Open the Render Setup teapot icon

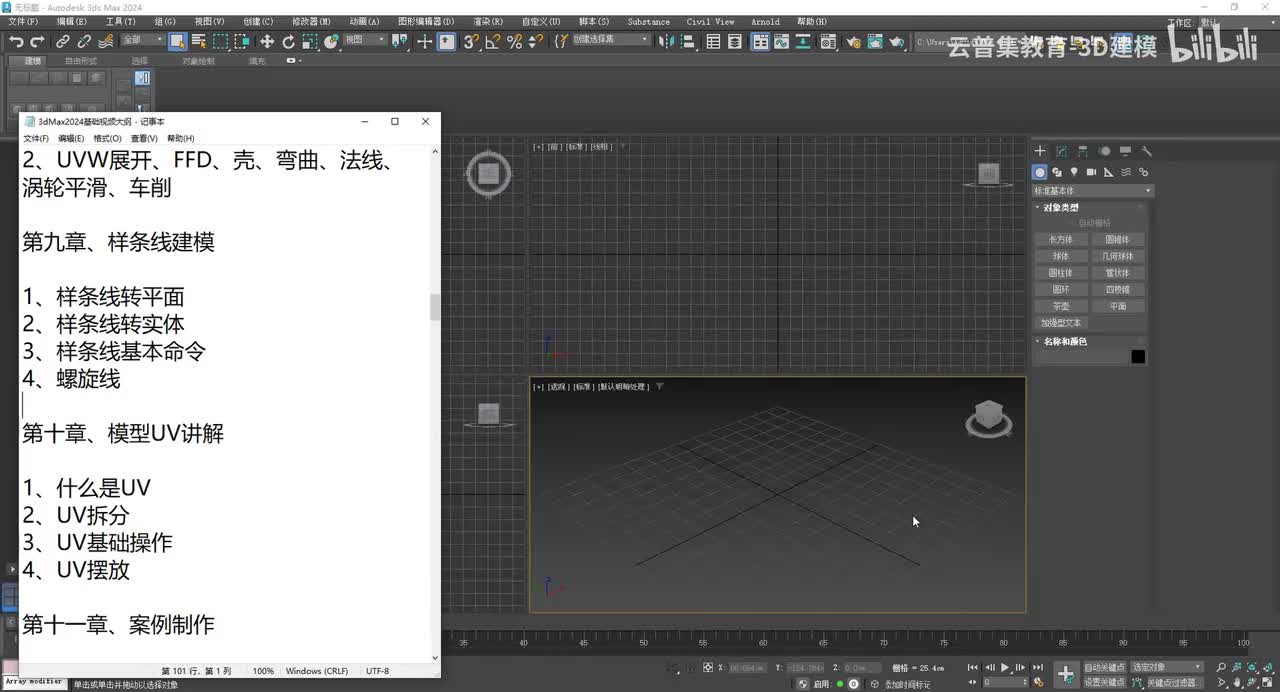[x=853, y=41]
